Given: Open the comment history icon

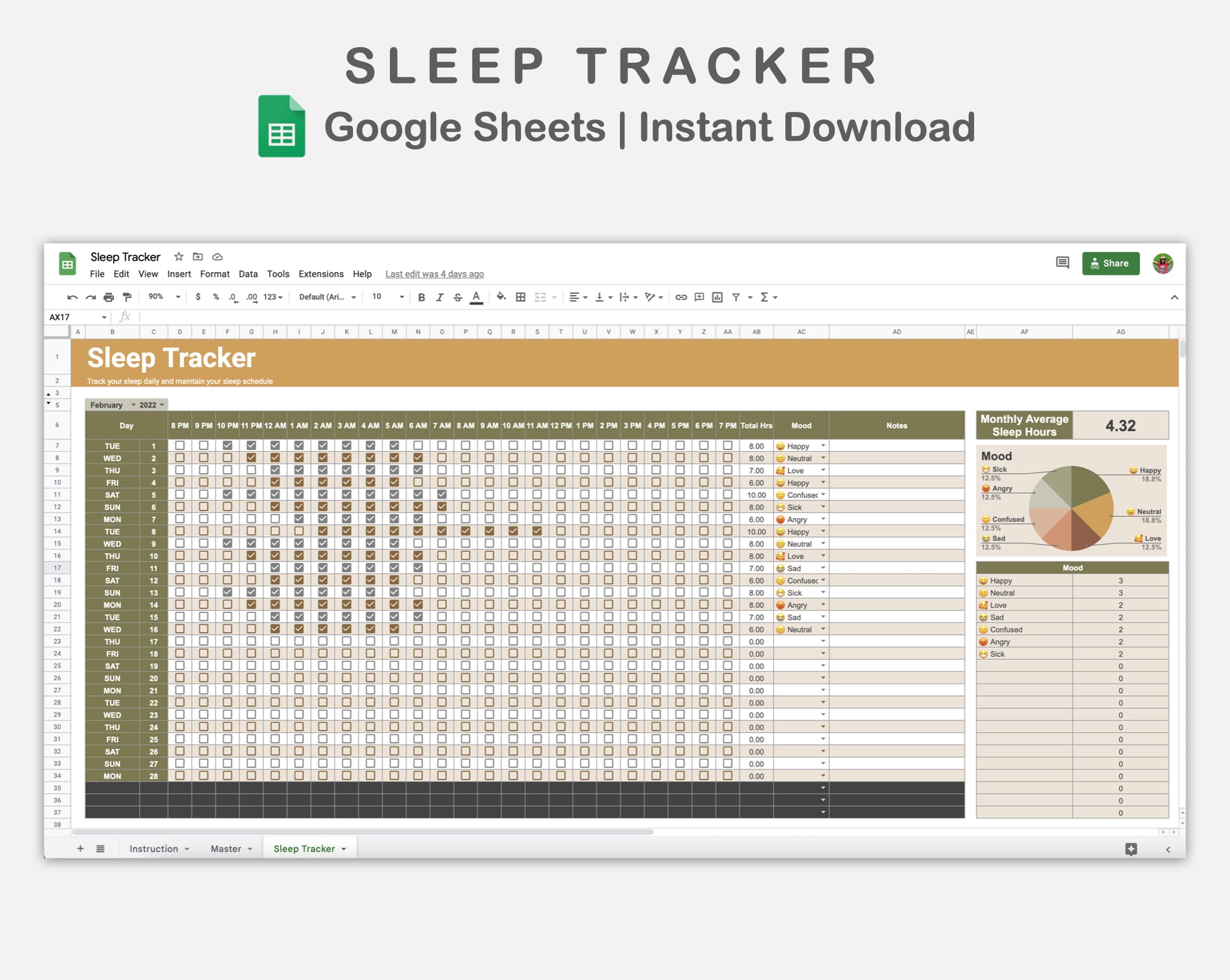Looking at the screenshot, I should [x=1062, y=263].
